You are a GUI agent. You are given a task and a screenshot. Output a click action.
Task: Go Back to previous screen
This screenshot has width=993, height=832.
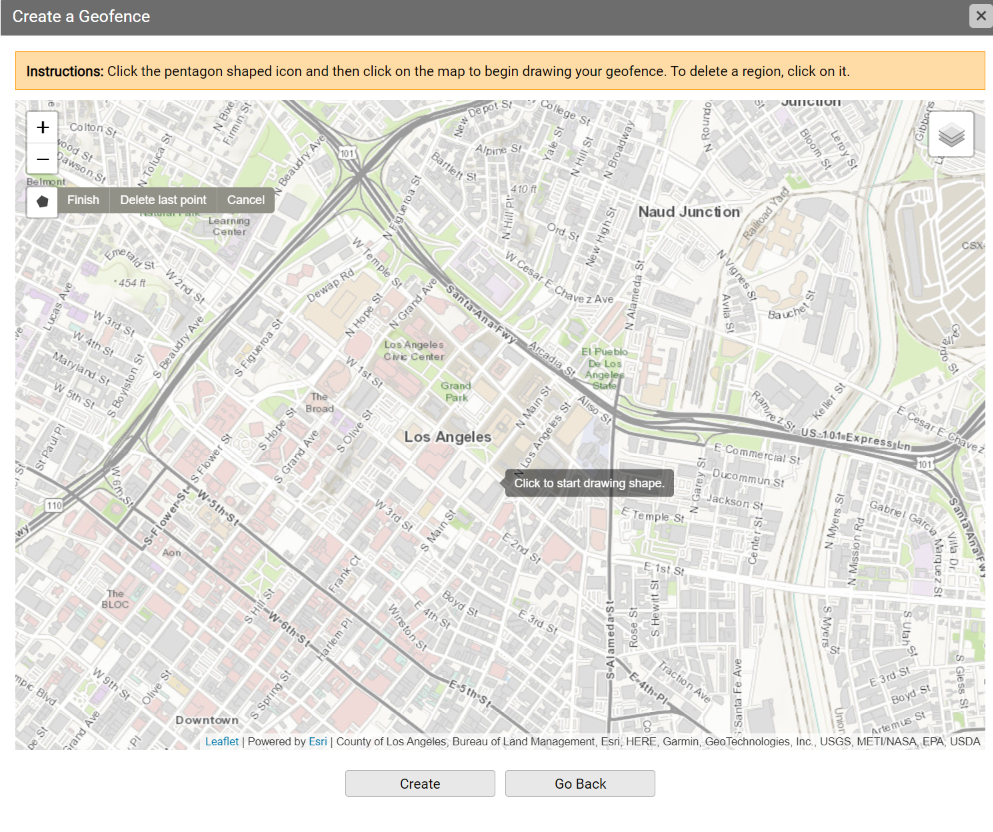580,784
